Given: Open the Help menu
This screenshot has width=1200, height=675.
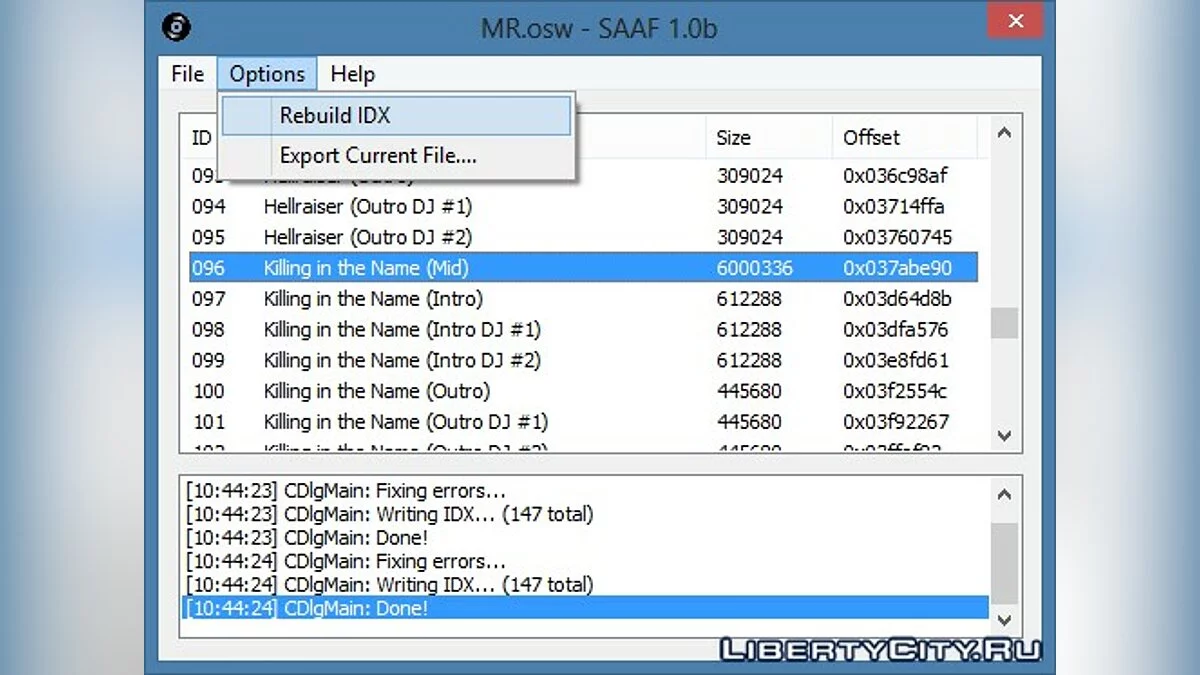Looking at the screenshot, I should point(352,74).
